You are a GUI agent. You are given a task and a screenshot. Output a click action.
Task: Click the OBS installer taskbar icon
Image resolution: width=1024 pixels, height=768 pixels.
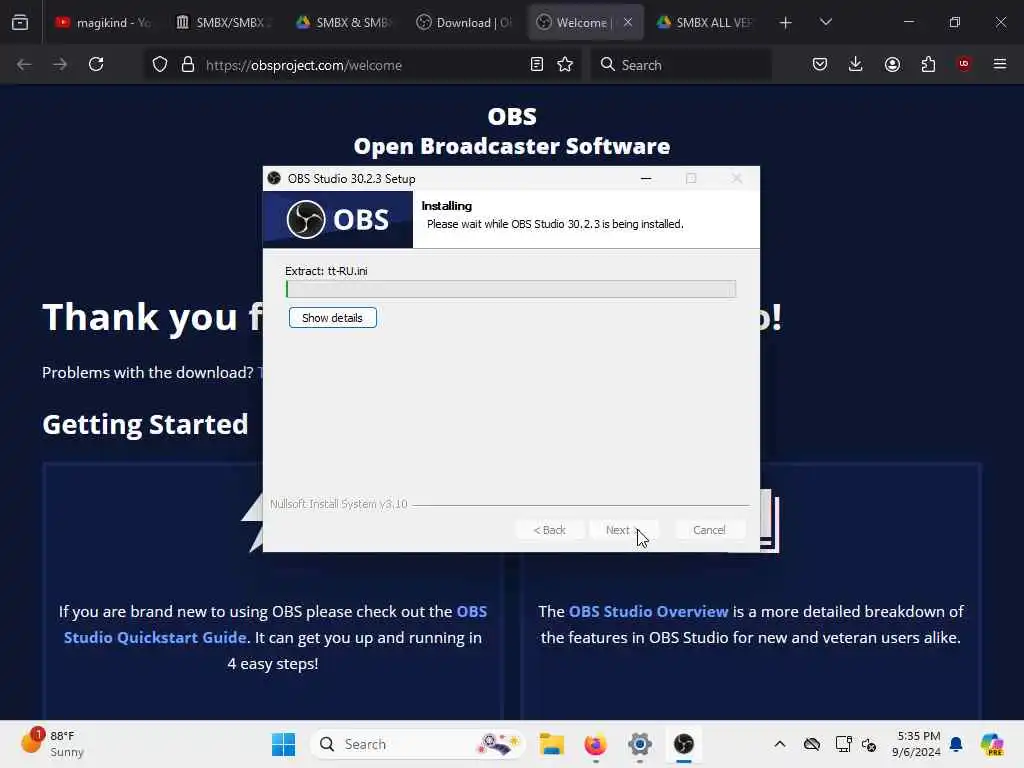coord(684,744)
